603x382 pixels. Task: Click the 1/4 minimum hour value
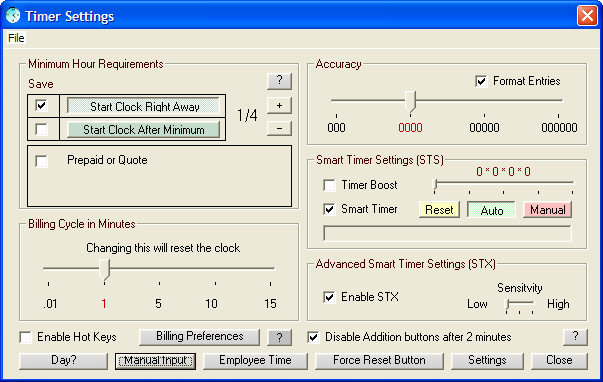tap(247, 115)
